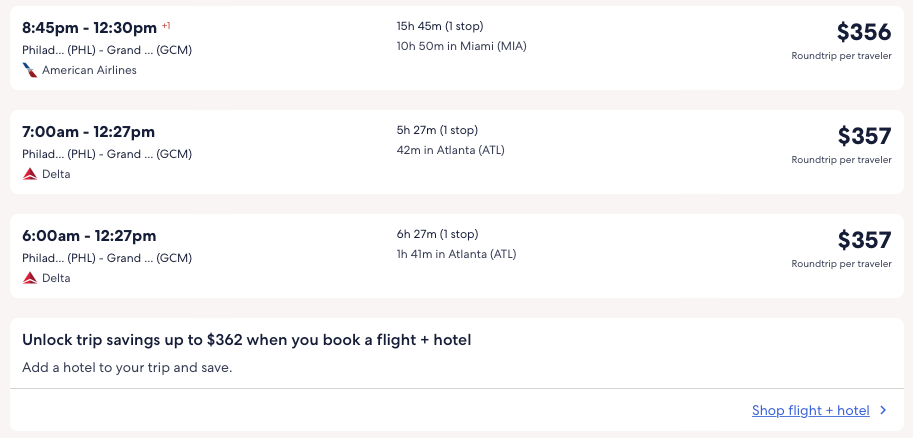Click the American Airlines logo icon
The height and width of the screenshot is (438, 913).
coord(30,70)
